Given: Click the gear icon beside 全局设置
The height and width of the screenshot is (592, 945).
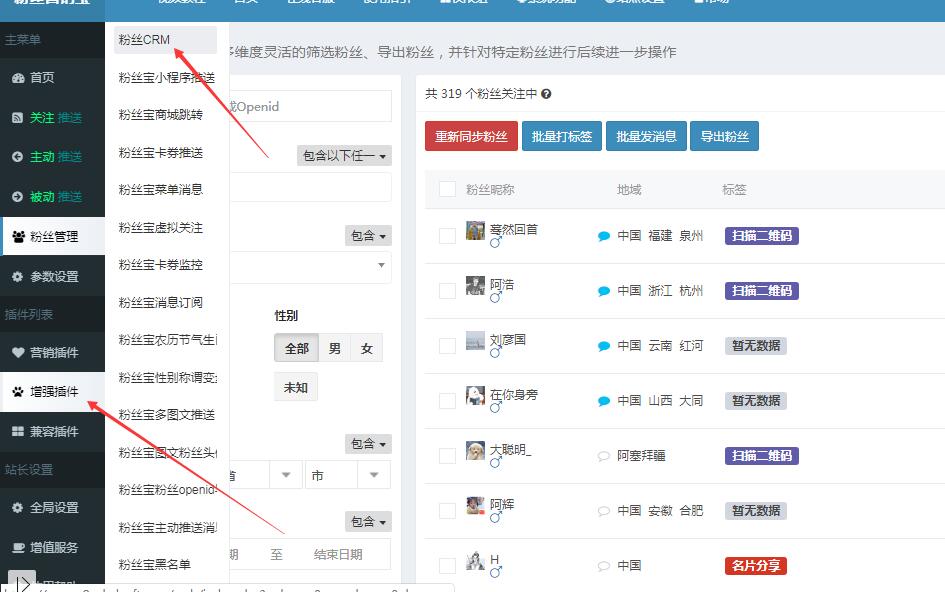Looking at the screenshot, I should coord(17,508).
